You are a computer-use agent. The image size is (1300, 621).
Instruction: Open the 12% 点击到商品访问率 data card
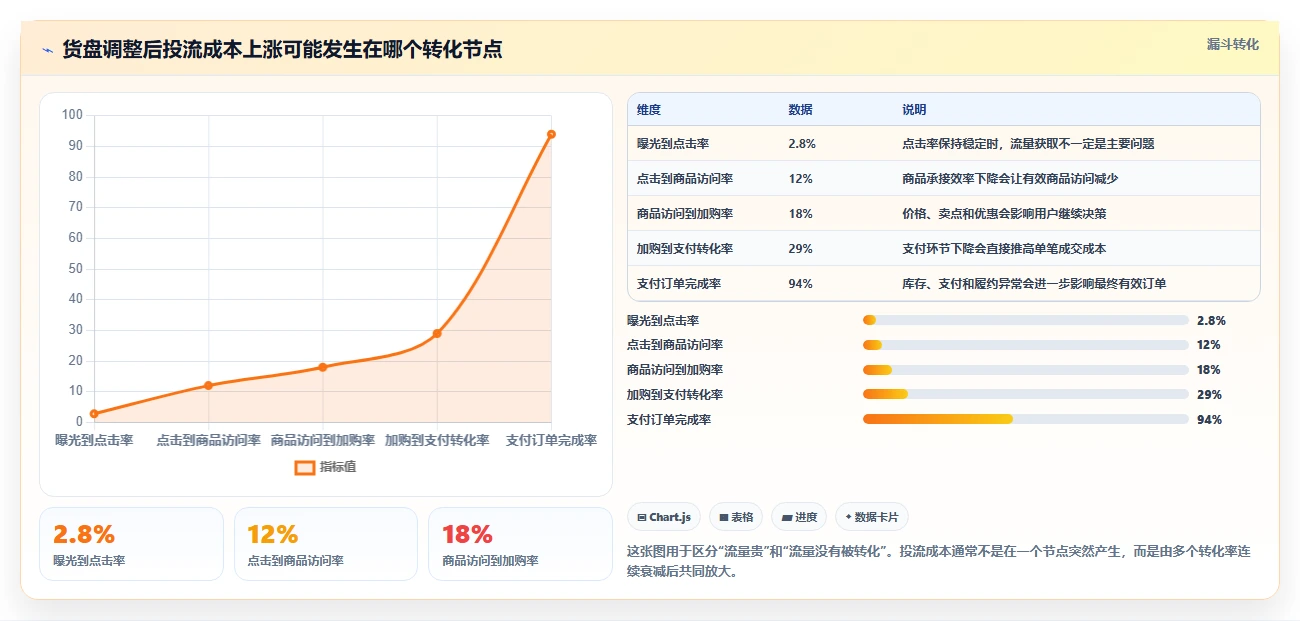click(x=325, y=544)
